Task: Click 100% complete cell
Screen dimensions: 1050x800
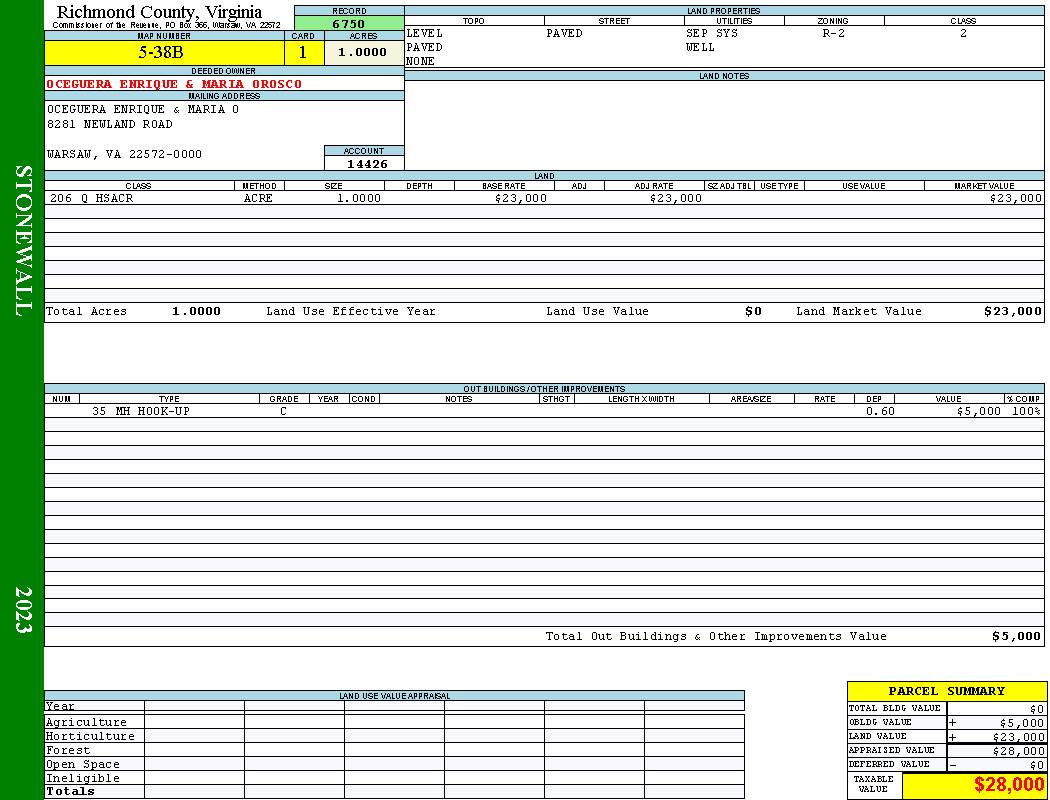Action: [x=1026, y=411]
